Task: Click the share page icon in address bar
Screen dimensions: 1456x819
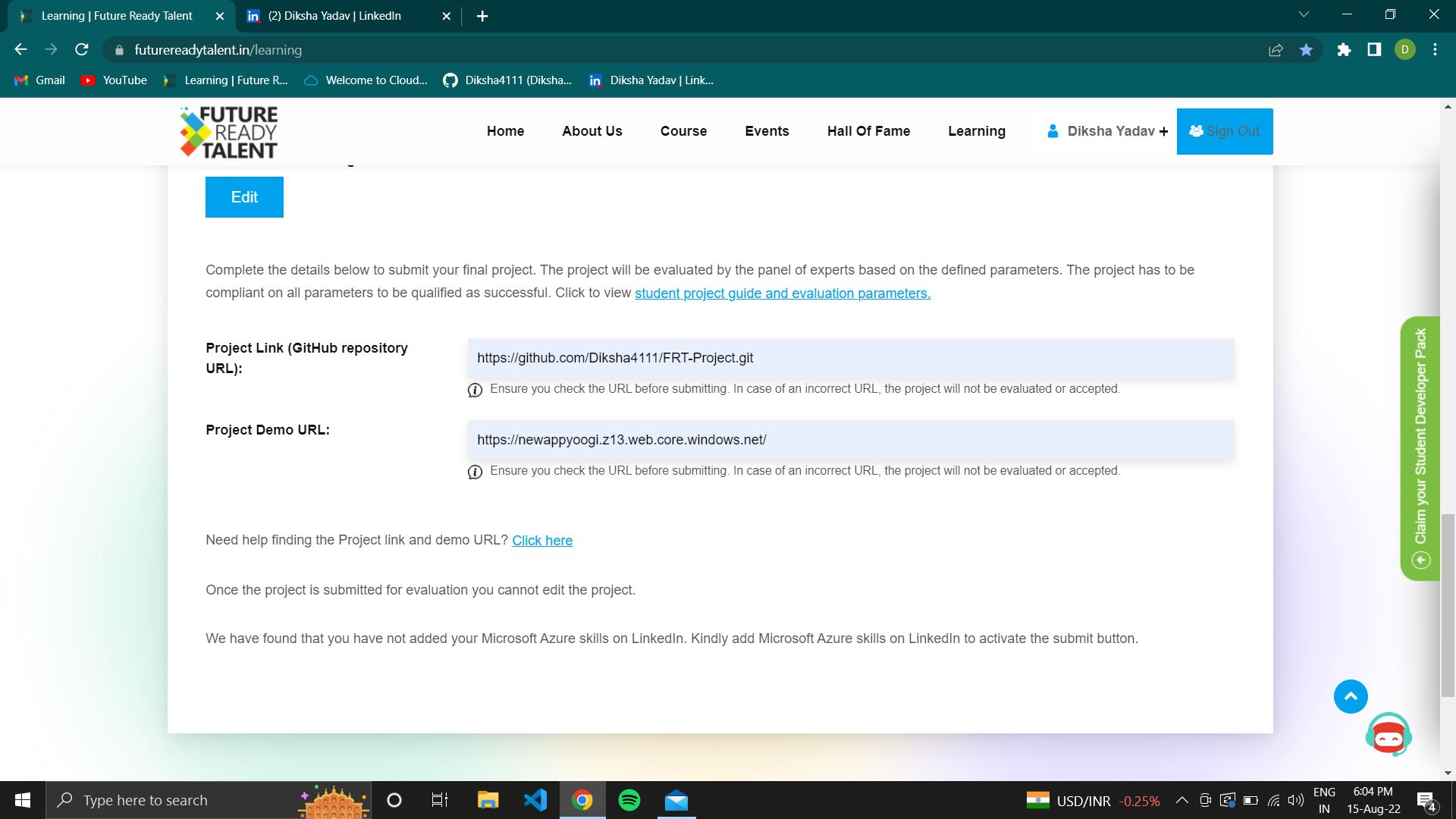Action: point(1276,50)
